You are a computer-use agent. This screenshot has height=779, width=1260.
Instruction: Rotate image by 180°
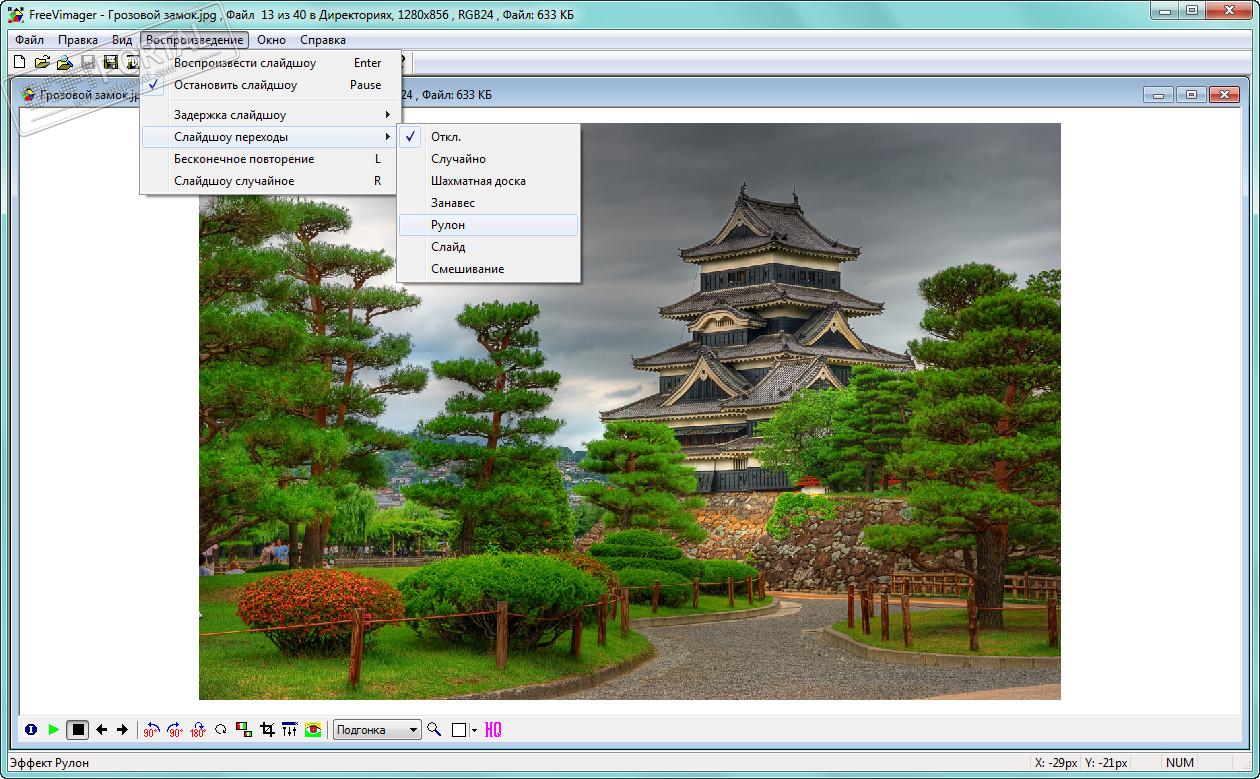pos(198,730)
